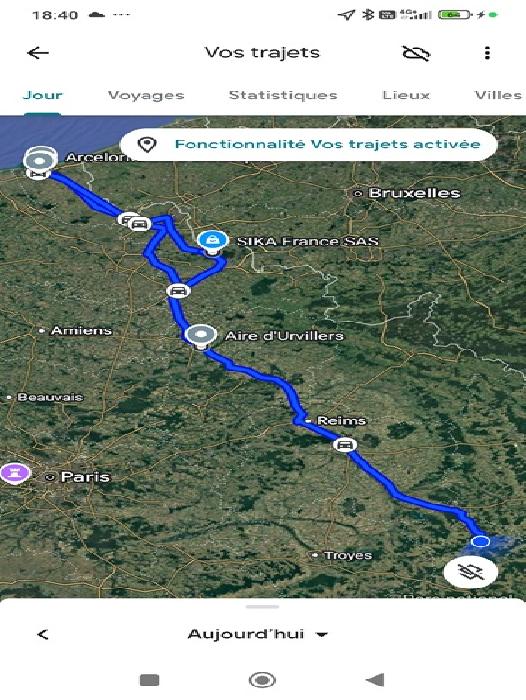
Task: Open the three-dot overflow menu
Action: (487, 53)
